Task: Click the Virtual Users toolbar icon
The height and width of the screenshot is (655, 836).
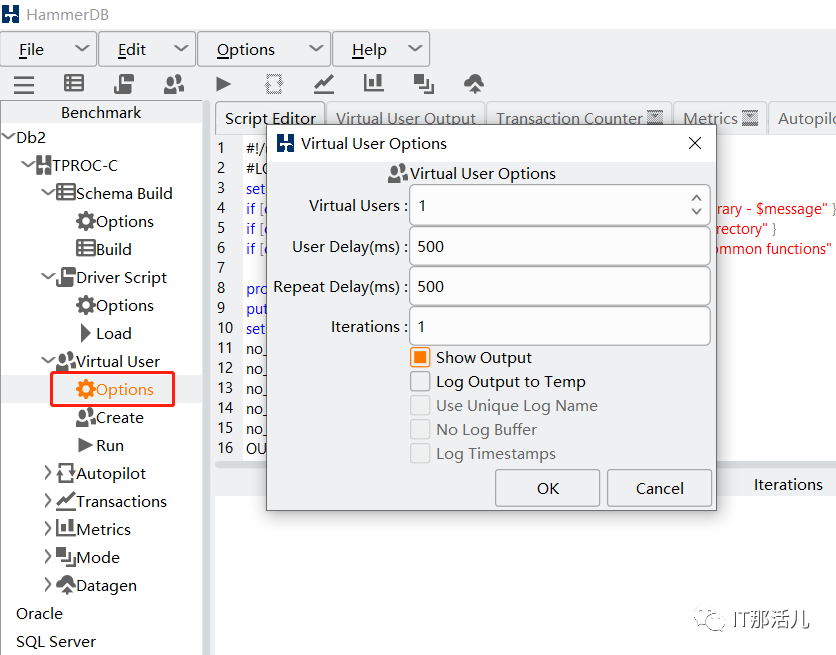Action: [x=174, y=84]
